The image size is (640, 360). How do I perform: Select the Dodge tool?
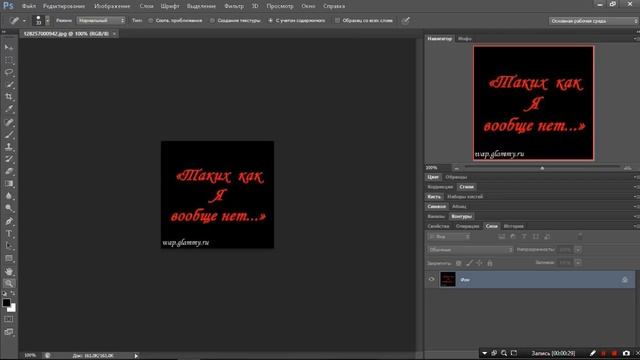(9, 208)
